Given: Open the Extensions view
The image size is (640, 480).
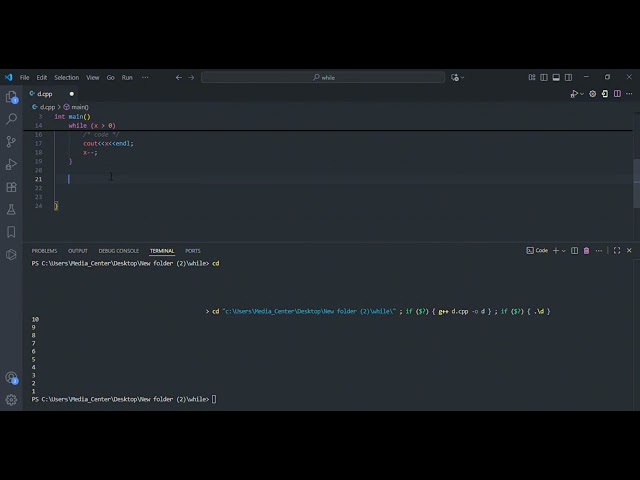Looking at the screenshot, I should click(11, 187).
